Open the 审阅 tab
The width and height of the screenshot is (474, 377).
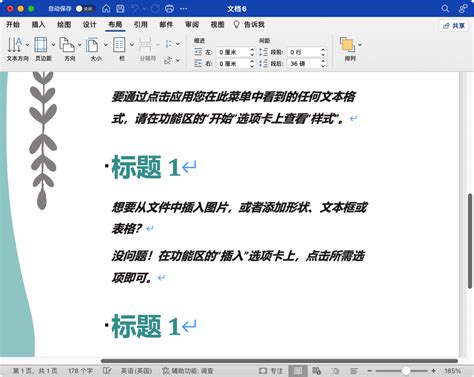192,25
